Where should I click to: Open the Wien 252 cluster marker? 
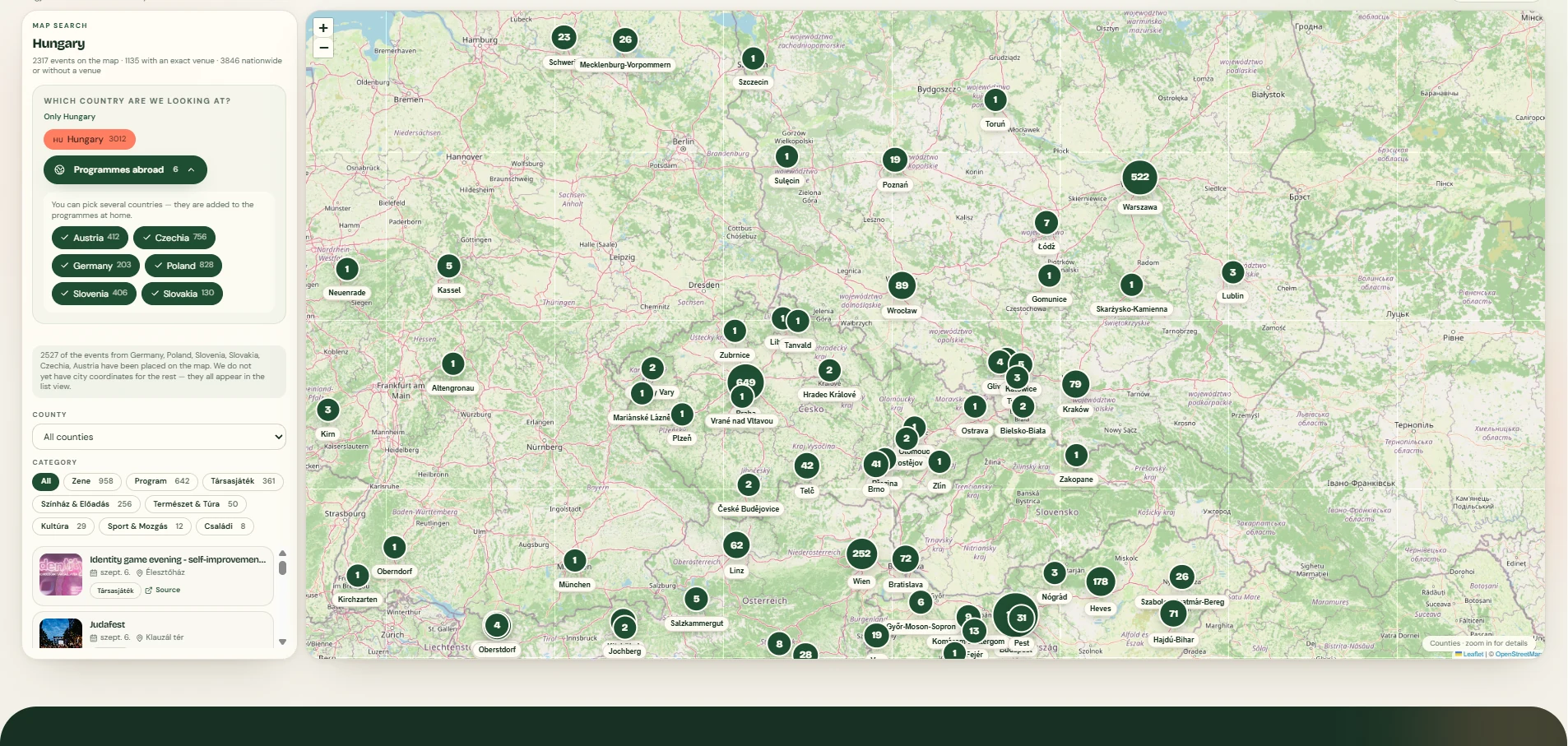861,554
